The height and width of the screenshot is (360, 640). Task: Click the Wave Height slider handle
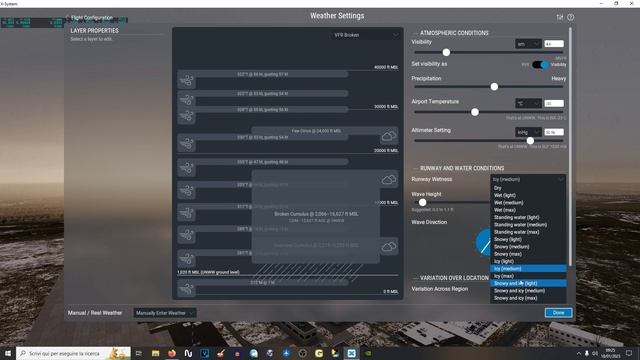point(422,202)
